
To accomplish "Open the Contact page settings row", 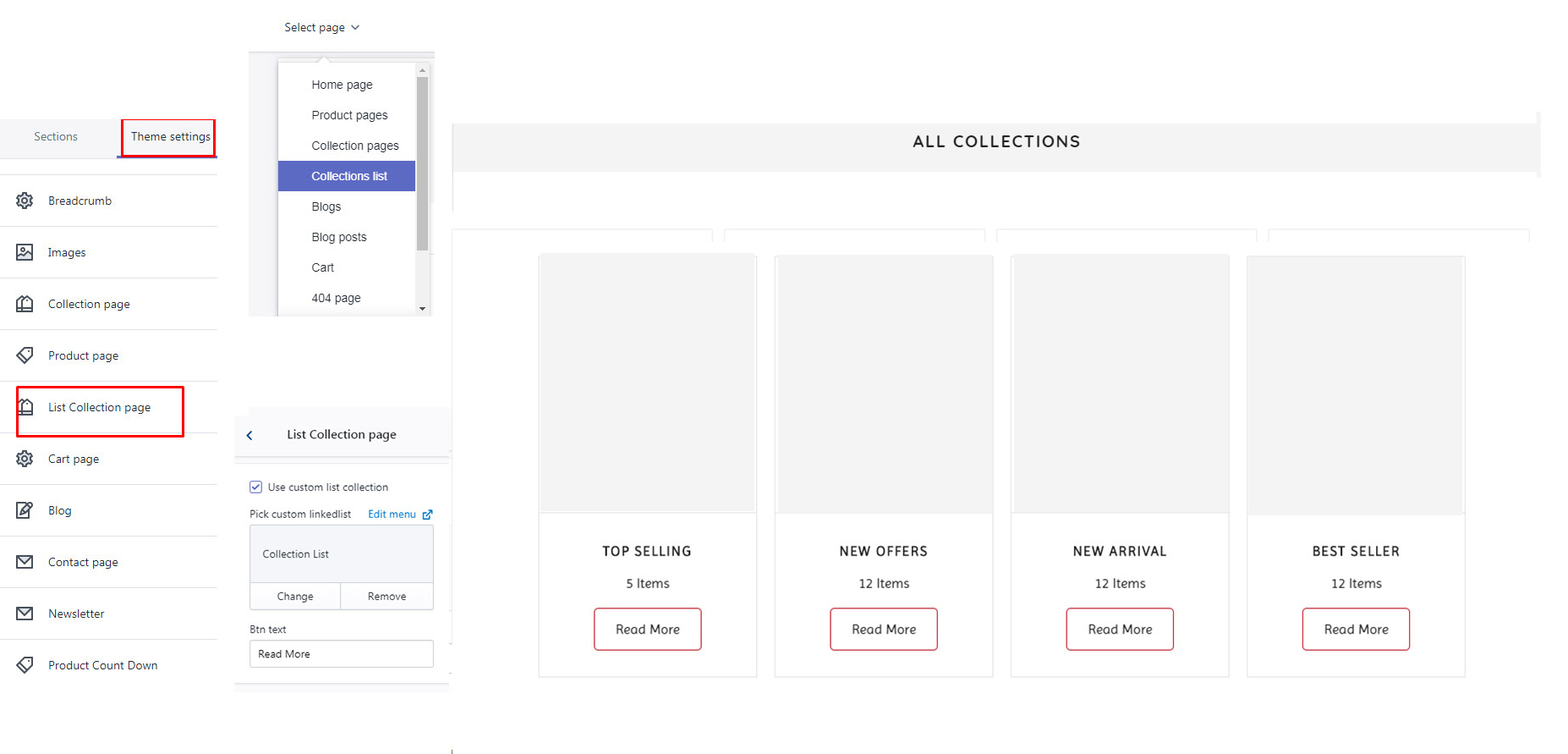I will coord(108,562).
